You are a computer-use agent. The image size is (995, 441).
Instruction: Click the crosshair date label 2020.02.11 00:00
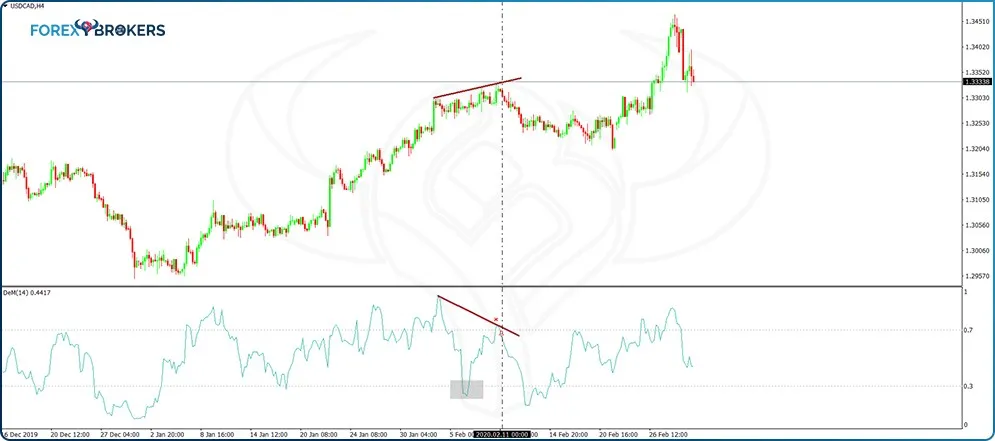(x=501, y=435)
